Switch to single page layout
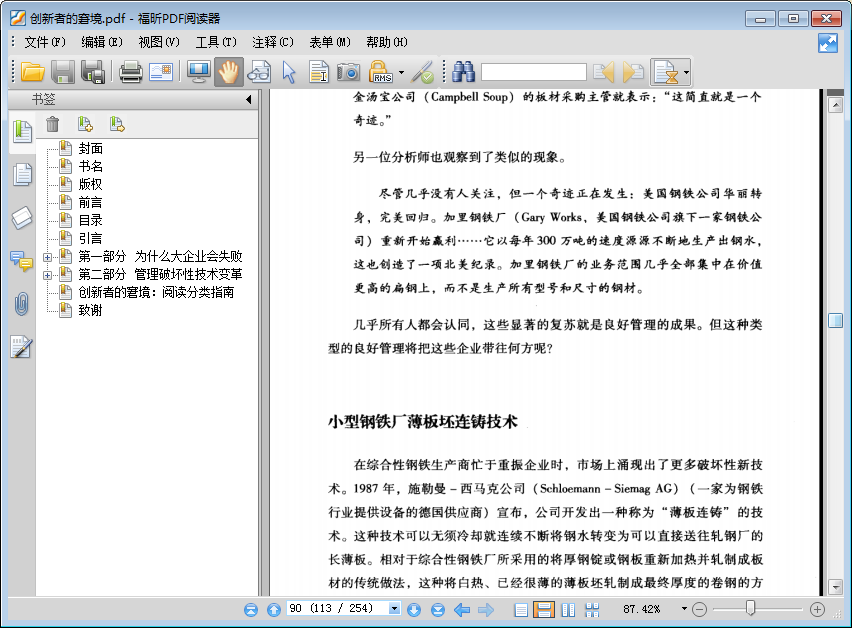The image size is (852, 628). click(521, 610)
